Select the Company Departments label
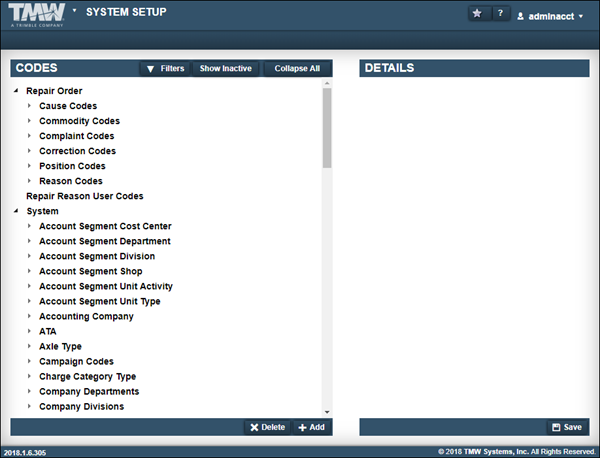The image size is (600, 458). click(89, 391)
